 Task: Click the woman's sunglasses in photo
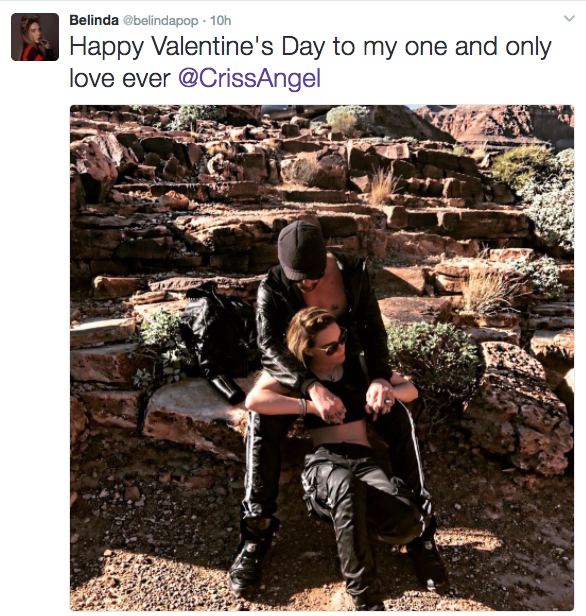pyautogui.click(x=333, y=344)
